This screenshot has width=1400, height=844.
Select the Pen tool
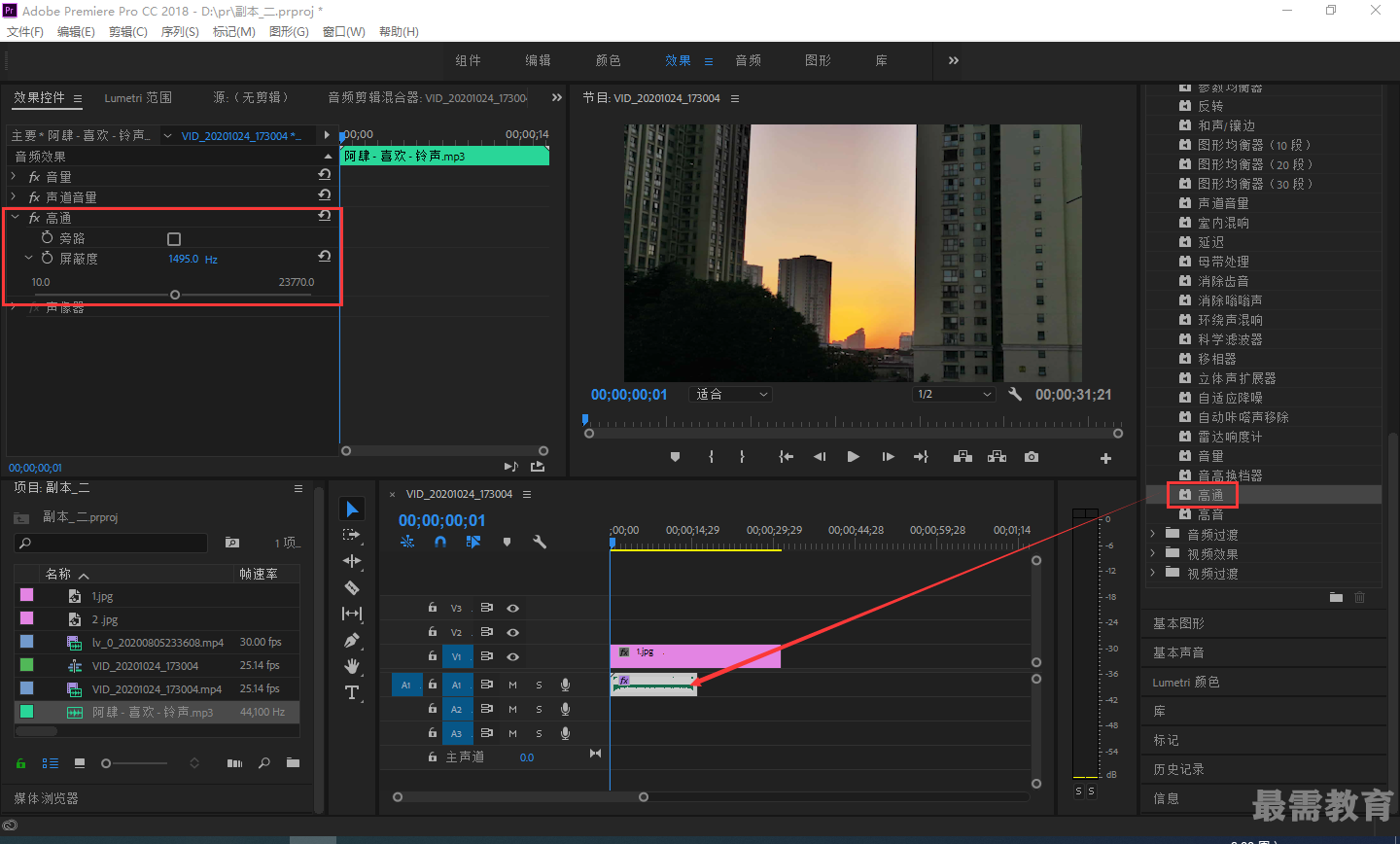352,640
